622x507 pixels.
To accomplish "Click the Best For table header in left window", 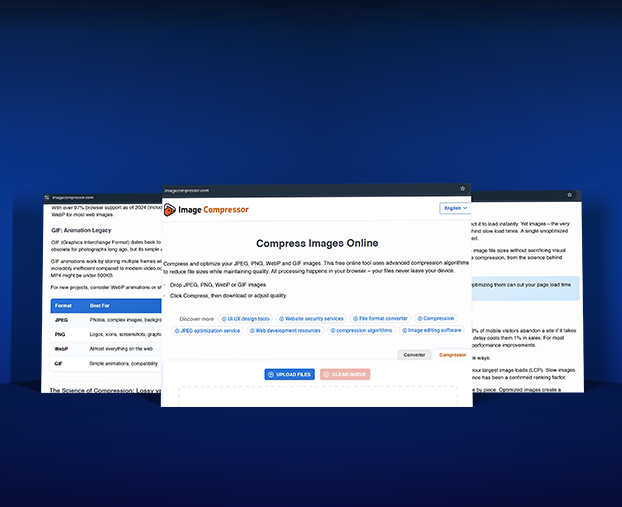I will 100,306.
